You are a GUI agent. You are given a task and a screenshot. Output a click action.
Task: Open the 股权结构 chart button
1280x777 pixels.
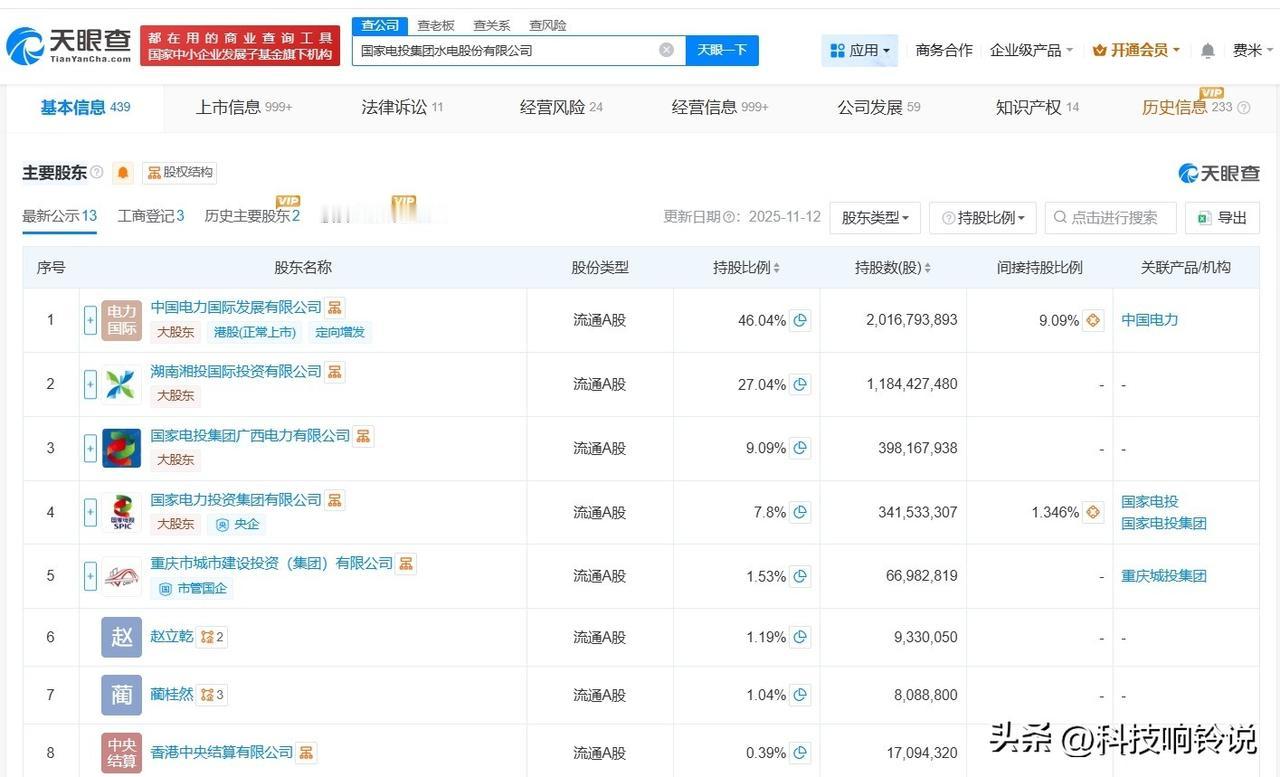(x=179, y=172)
